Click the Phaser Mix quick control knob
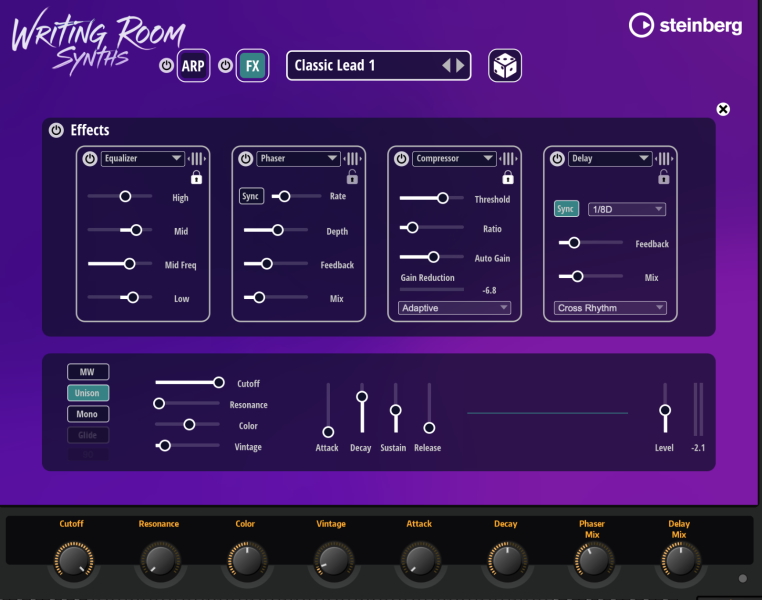This screenshot has width=762, height=600. (594, 561)
